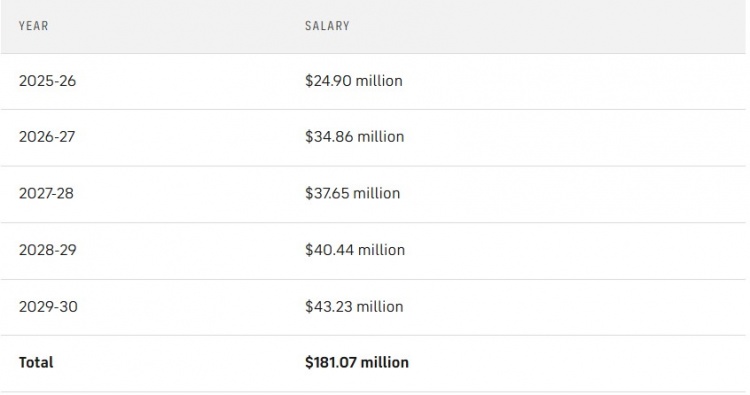Viewport: 750px width, 395px height.
Task: Click the $37.65 million salary value
Action: [x=353, y=193]
